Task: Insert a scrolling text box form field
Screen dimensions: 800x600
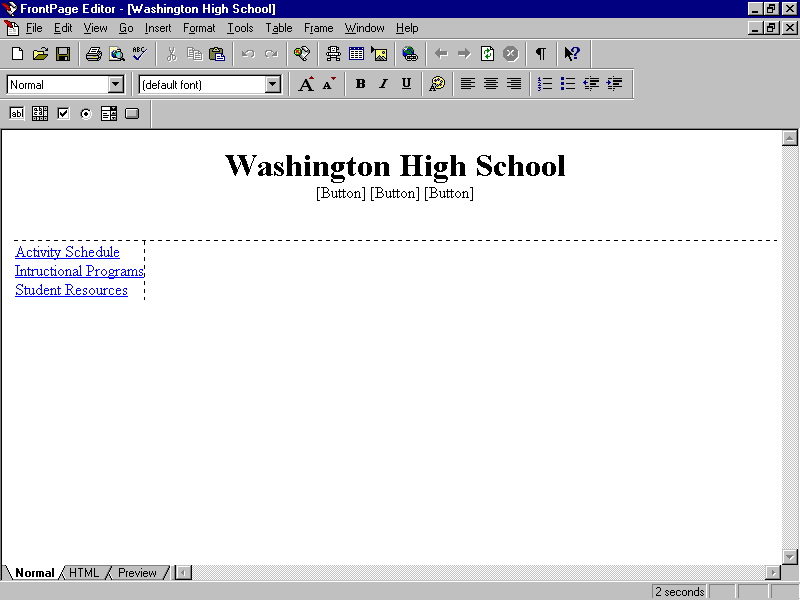Action: tap(39, 113)
